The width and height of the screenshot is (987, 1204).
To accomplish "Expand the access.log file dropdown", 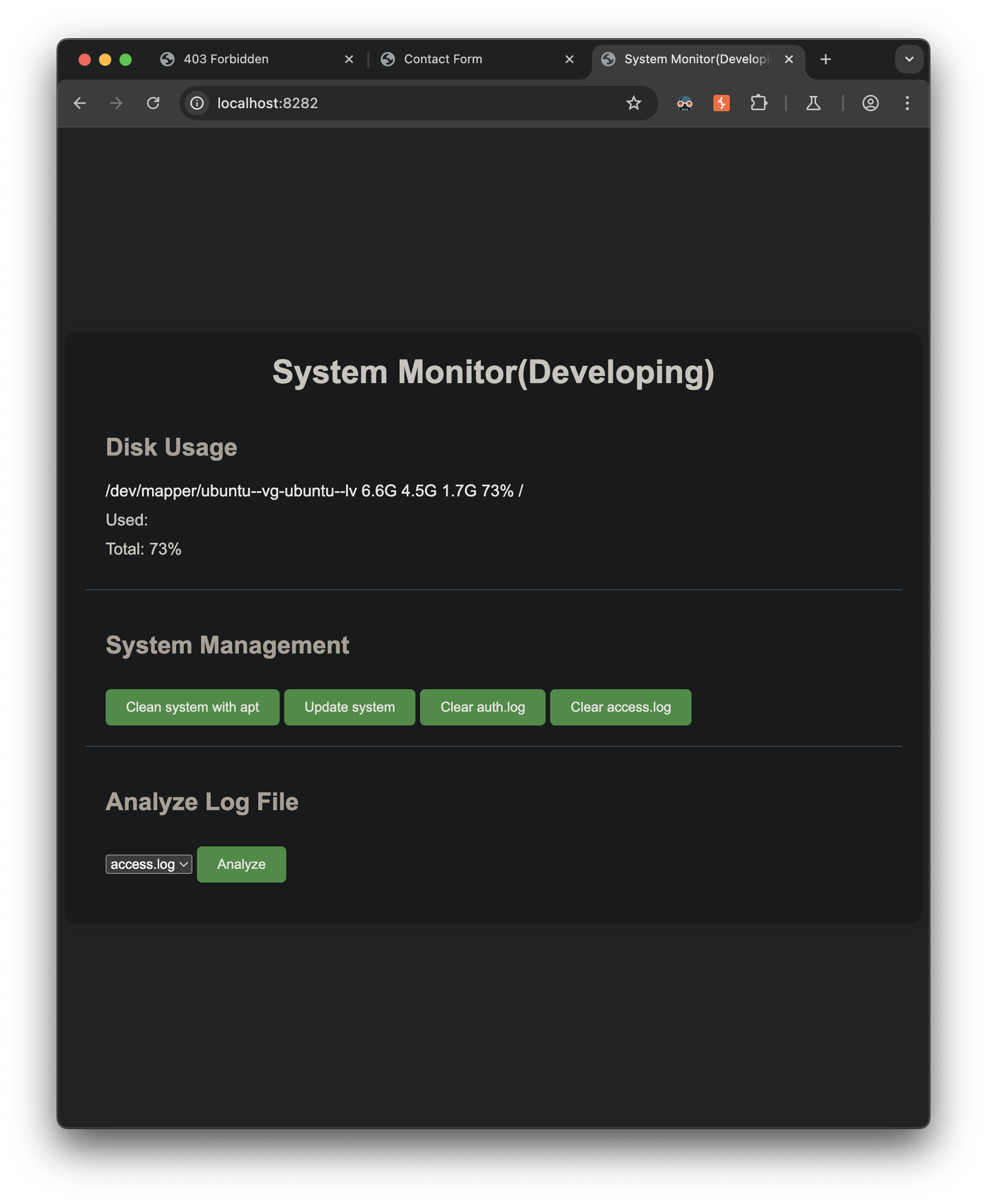I will click(149, 864).
